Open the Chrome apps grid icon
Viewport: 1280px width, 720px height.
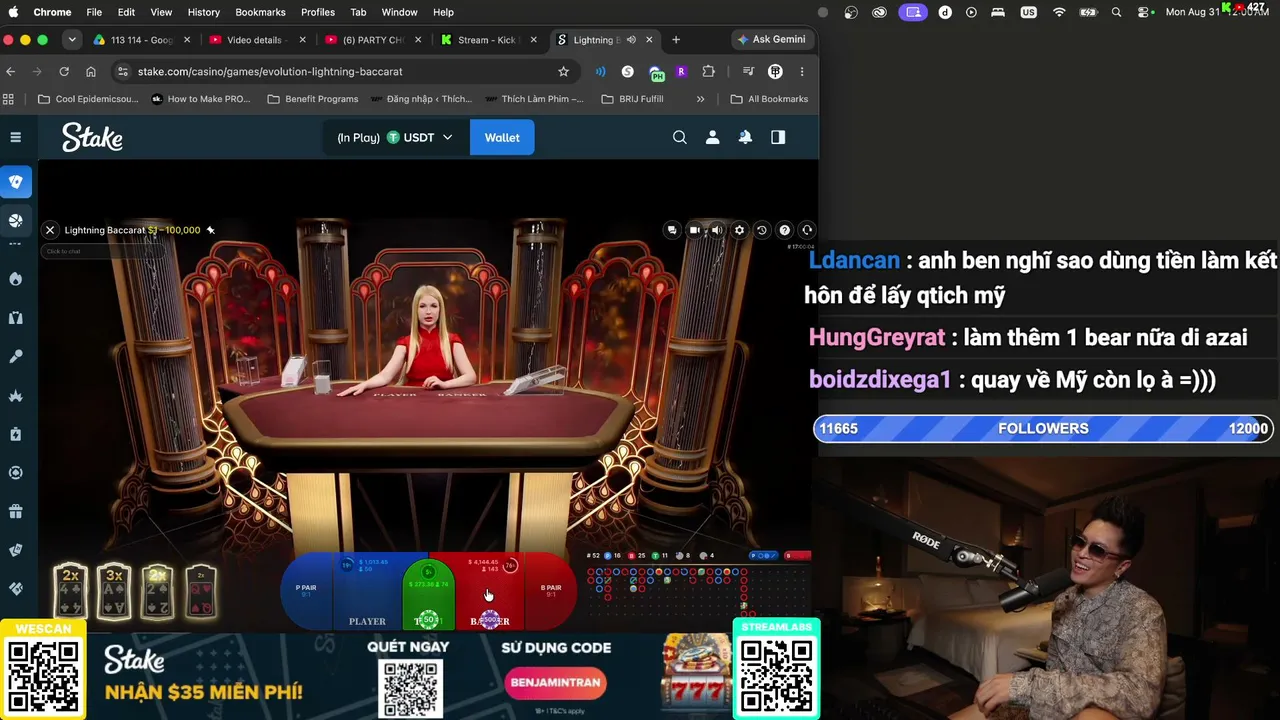[9, 99]
